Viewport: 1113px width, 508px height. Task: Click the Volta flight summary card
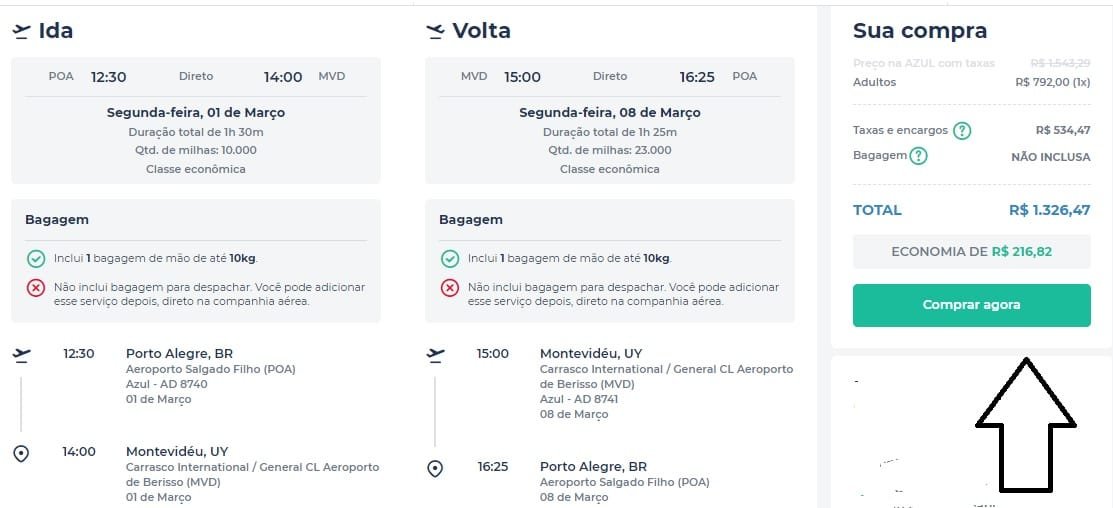coord(610,121)
